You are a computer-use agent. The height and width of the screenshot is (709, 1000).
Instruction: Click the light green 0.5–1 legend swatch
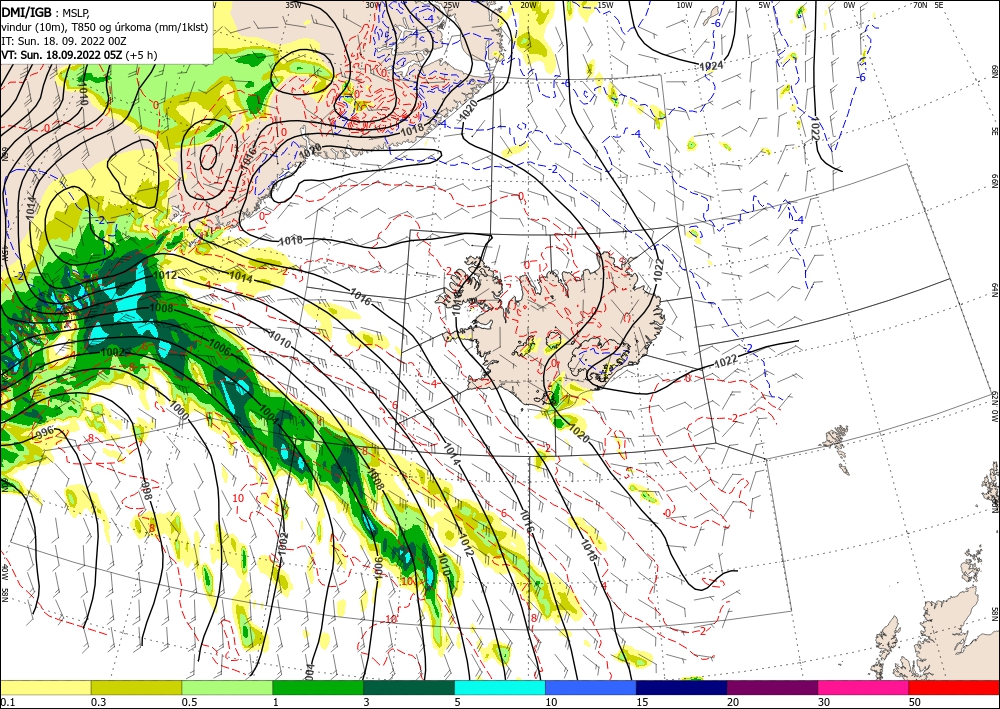coord(227,687)
